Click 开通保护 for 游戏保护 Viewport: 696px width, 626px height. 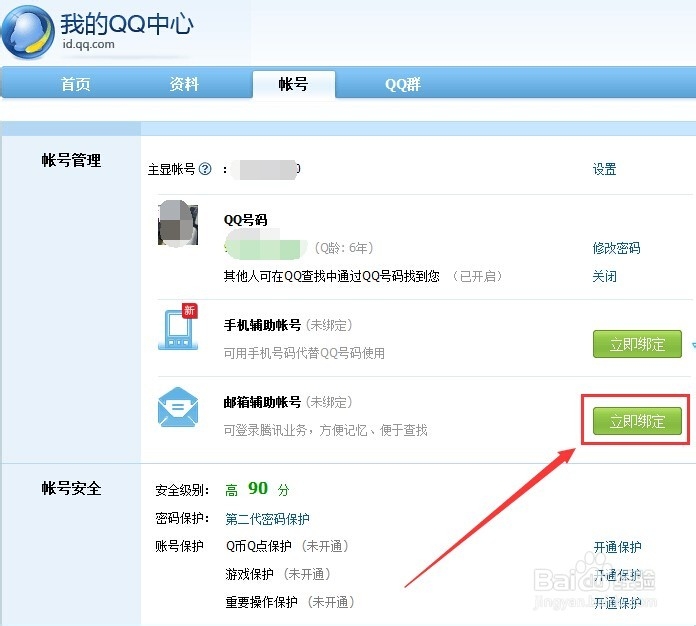click(x=617, y=575)
